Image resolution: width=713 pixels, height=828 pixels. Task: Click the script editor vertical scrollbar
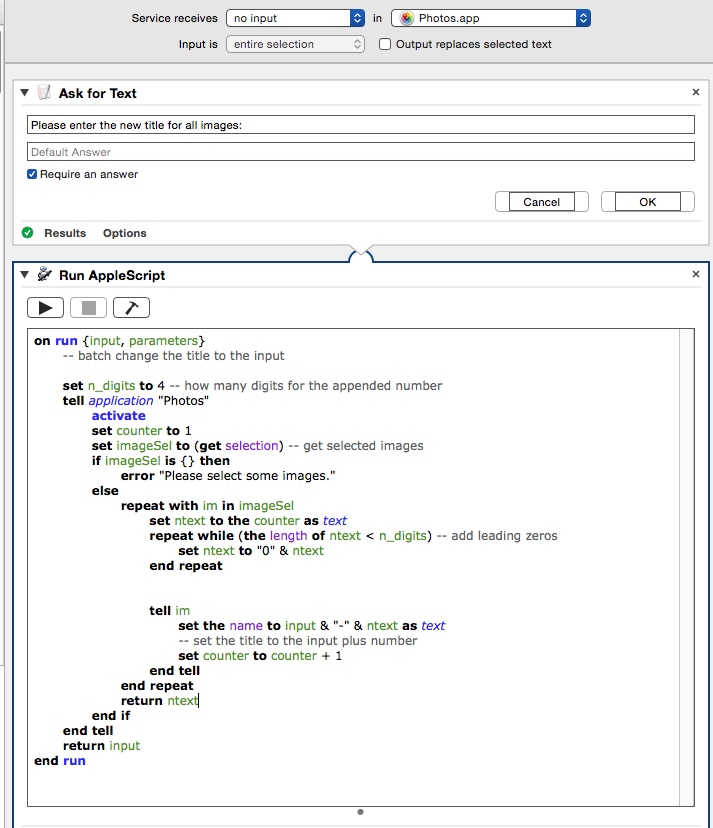(x=687, y=567)
